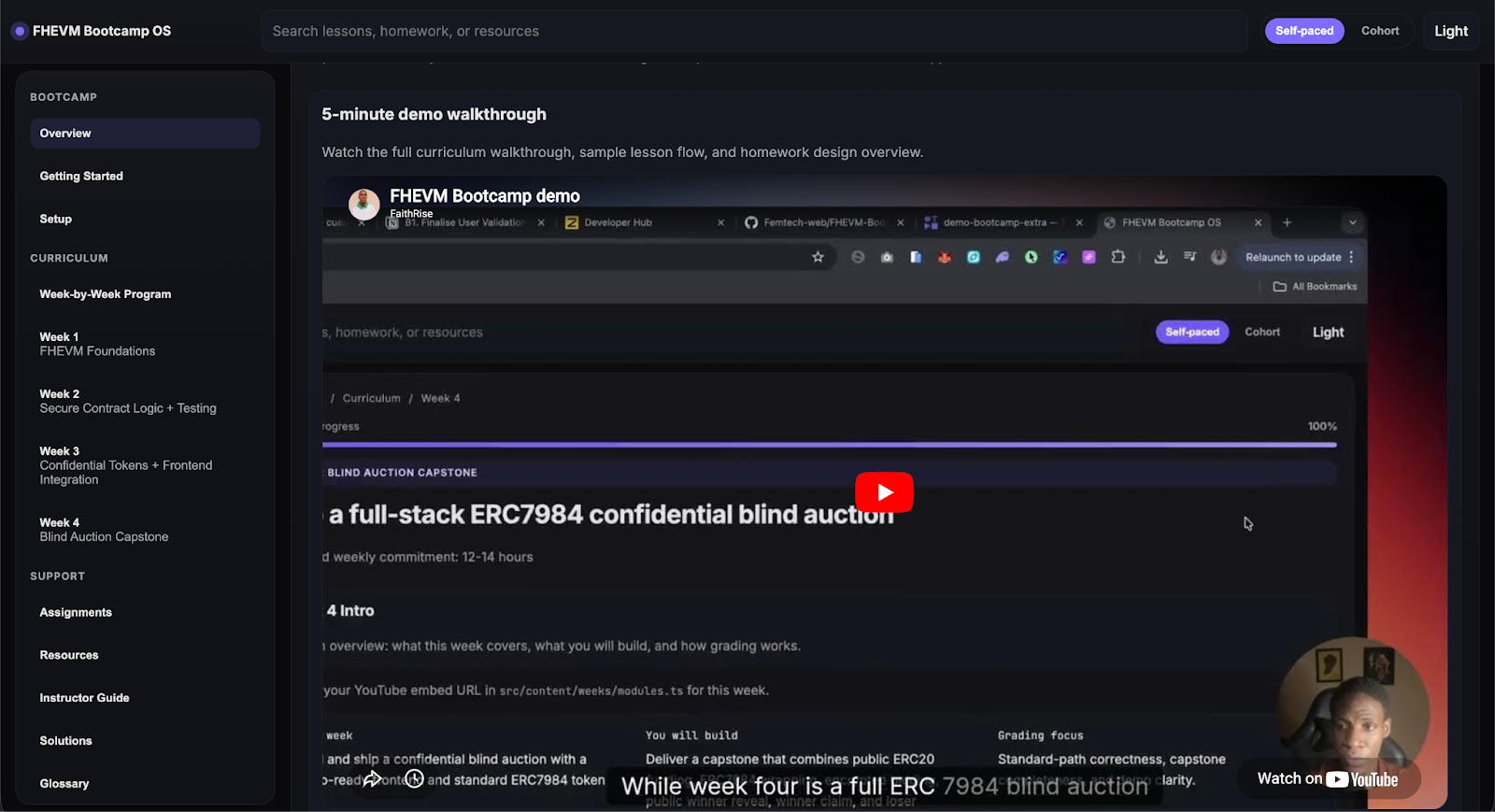Open the Overview sidebar item

click(145, 134)
